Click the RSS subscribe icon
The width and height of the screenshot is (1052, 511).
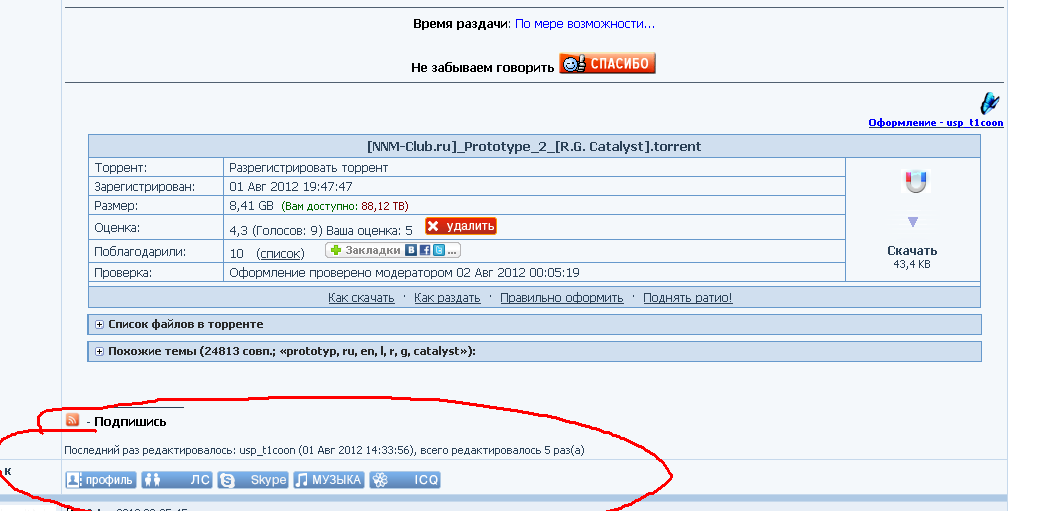[72, 420]
